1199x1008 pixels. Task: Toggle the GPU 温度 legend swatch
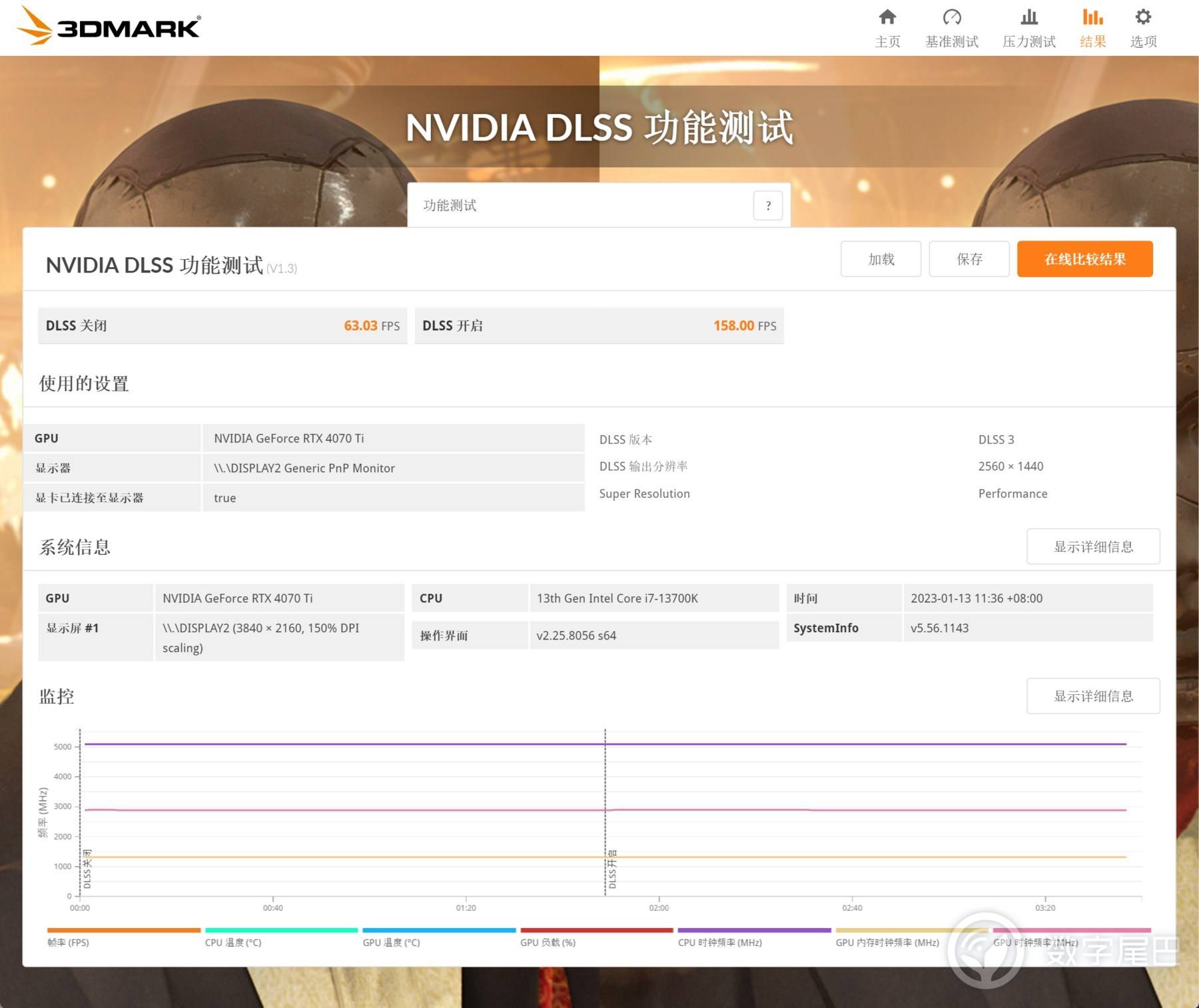pyautogui.click(x=439, y=930)
